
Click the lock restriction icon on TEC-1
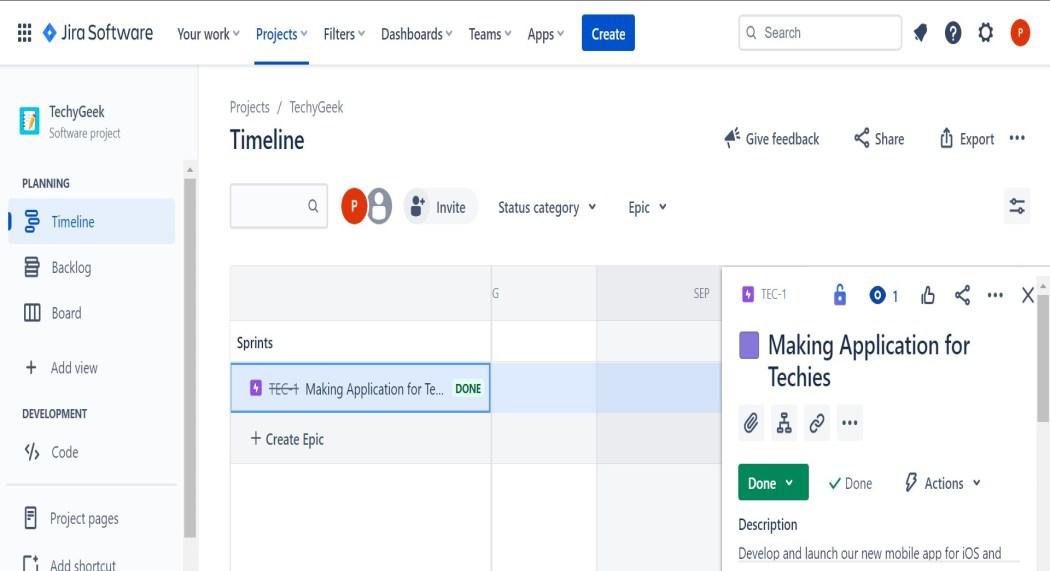(x=840, y=295)
